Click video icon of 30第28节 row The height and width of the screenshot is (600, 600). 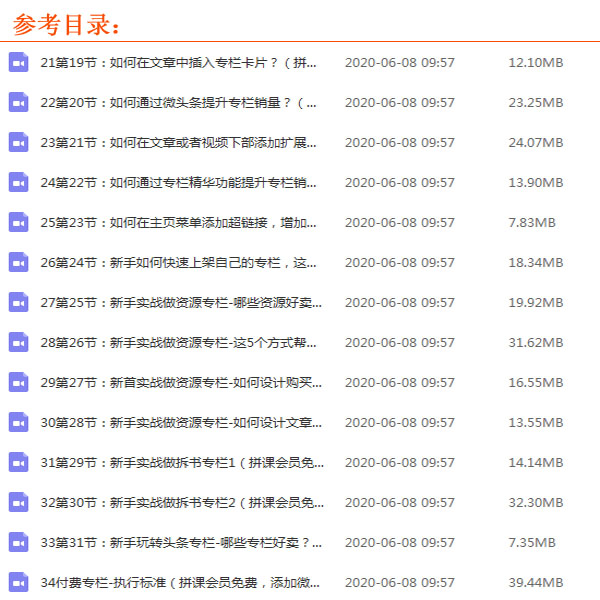coord(18,422)
